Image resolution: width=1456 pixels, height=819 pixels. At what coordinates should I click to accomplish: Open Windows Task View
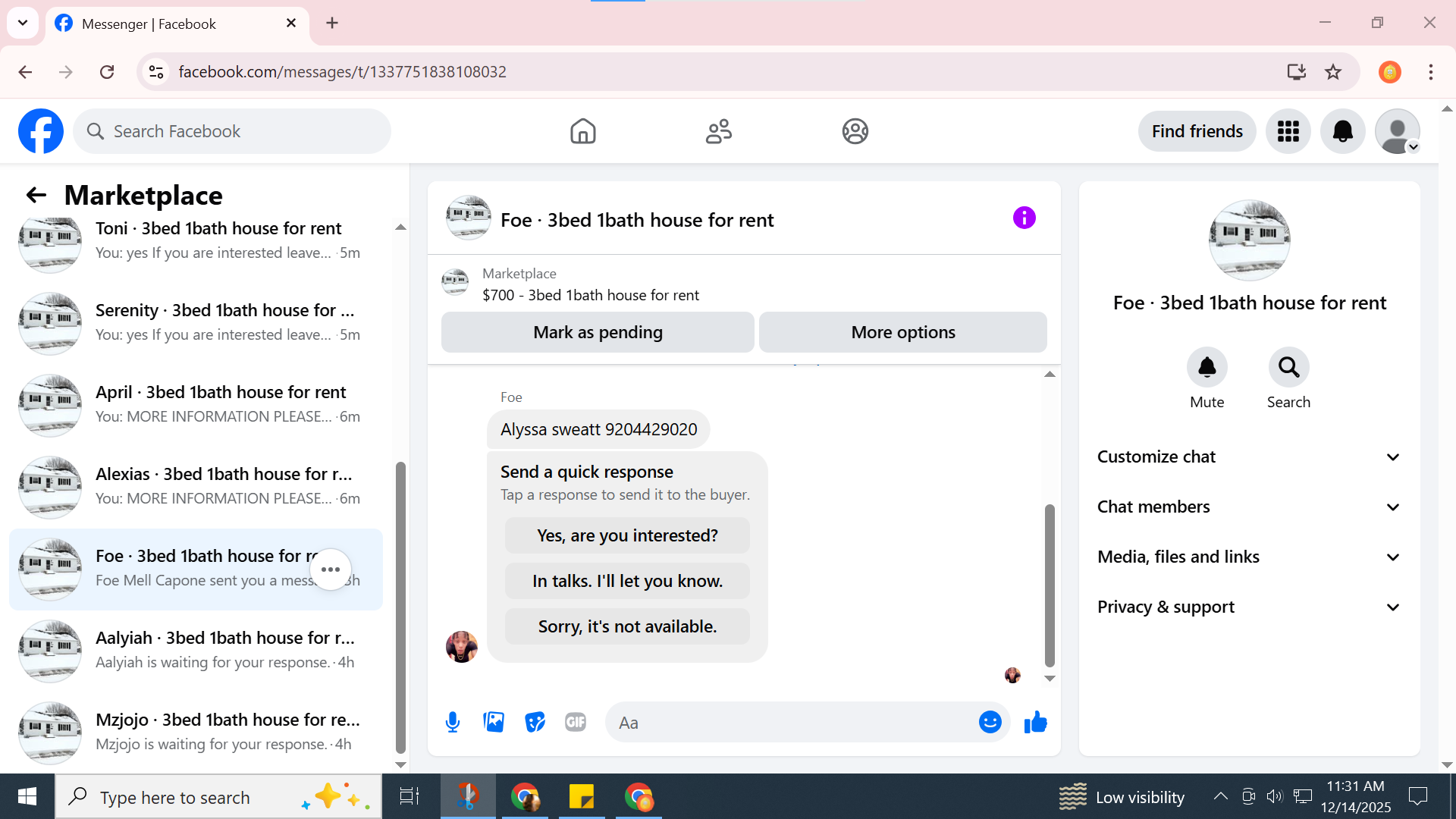pos(409,796)
